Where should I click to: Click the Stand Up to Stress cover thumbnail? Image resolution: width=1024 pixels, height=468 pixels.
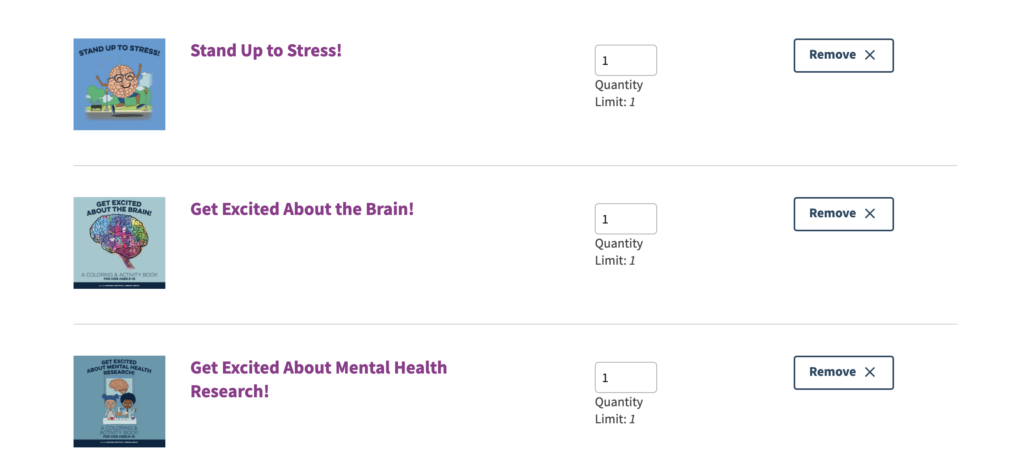pos(119,84)
